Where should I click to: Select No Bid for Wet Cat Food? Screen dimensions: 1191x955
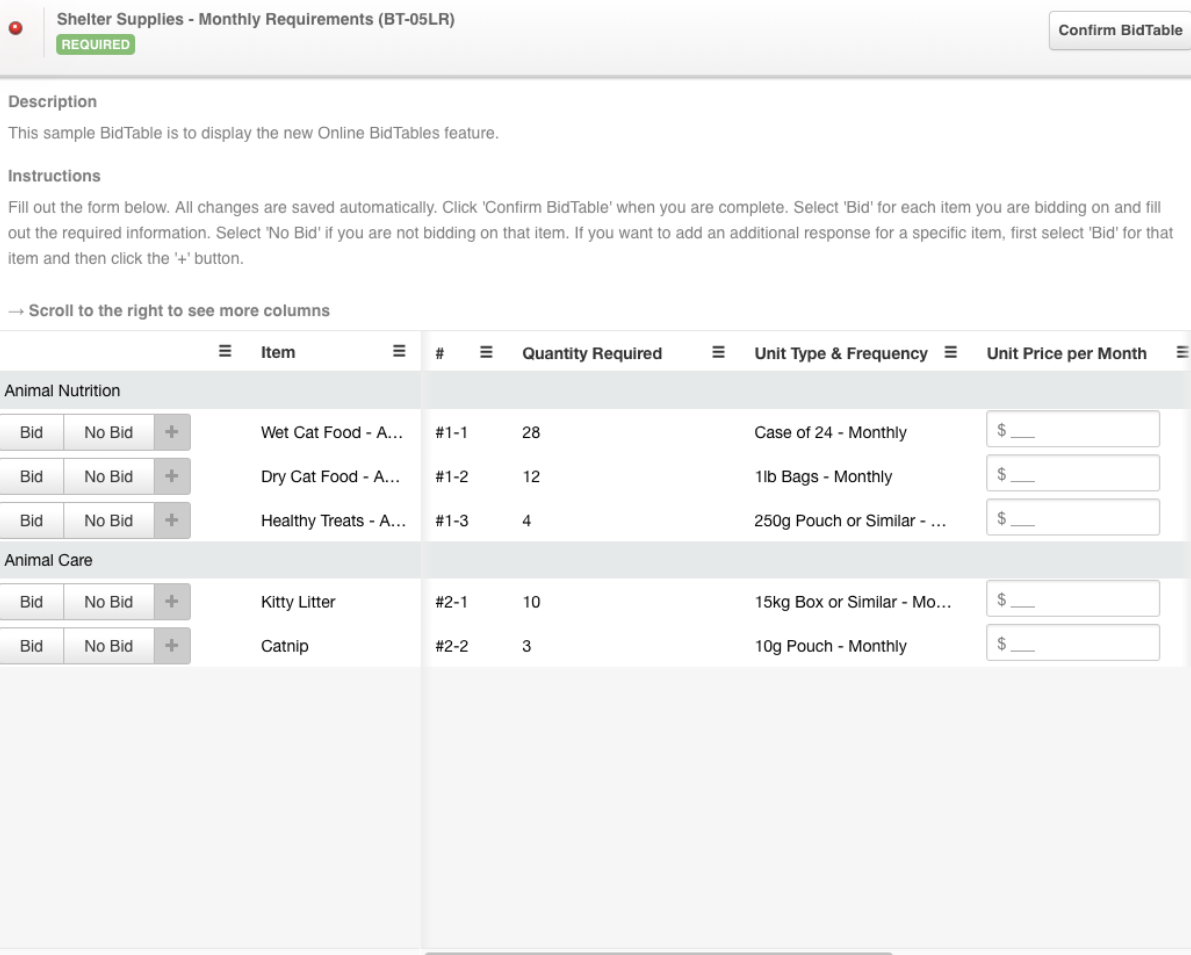(109, 432)
